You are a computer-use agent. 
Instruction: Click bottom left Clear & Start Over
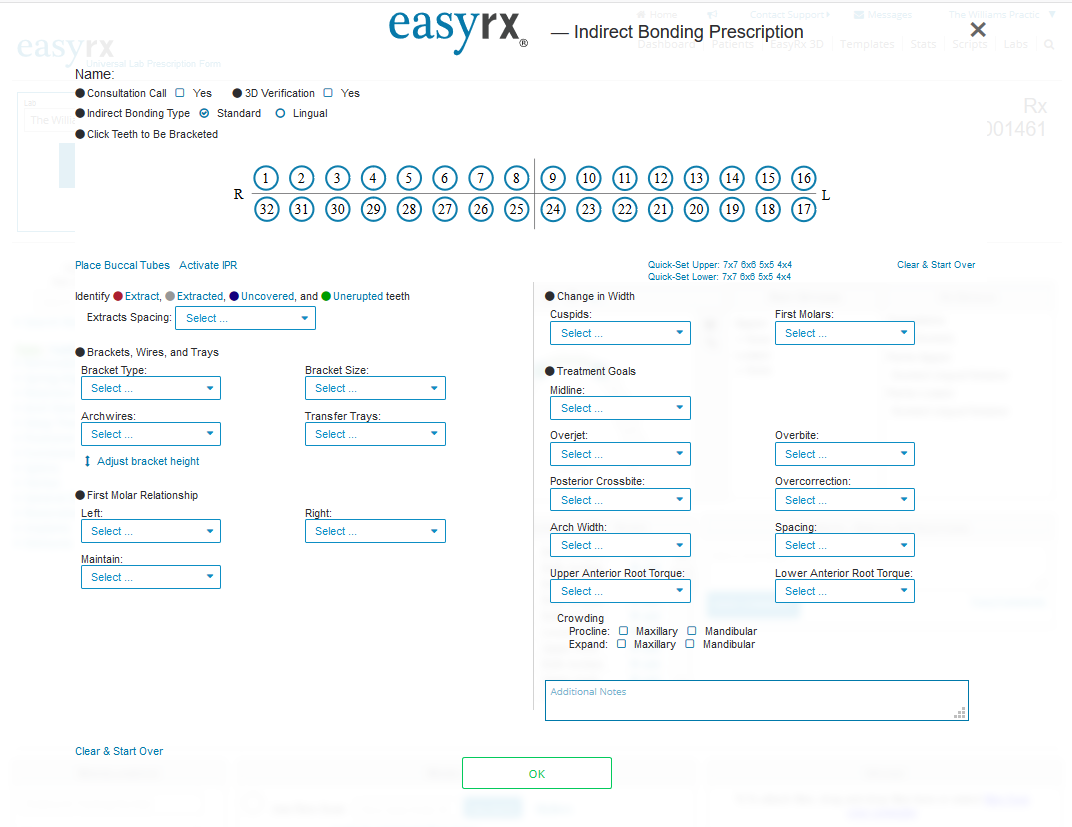(x=119, y=751)
